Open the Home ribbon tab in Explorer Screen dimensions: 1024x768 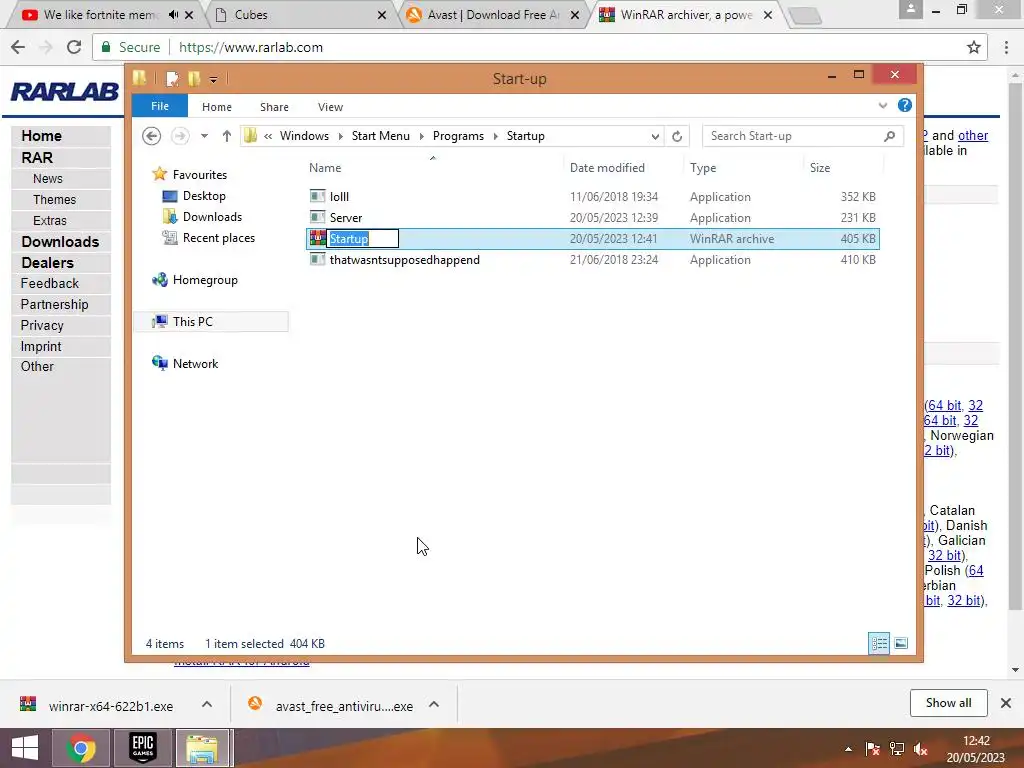tap(217, 106)
